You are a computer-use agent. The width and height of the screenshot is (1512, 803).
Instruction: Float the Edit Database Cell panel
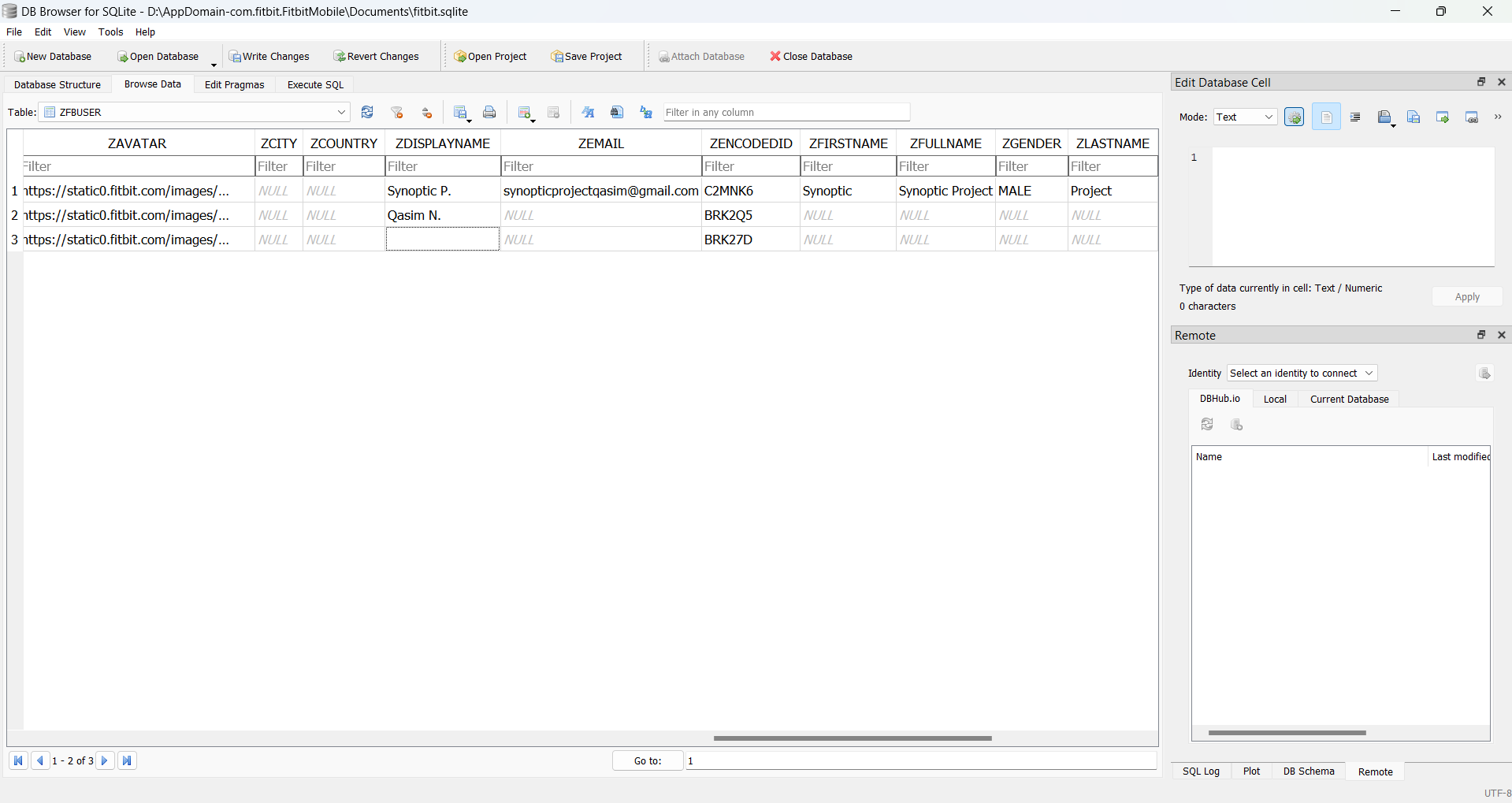(x=1480, y=82)
